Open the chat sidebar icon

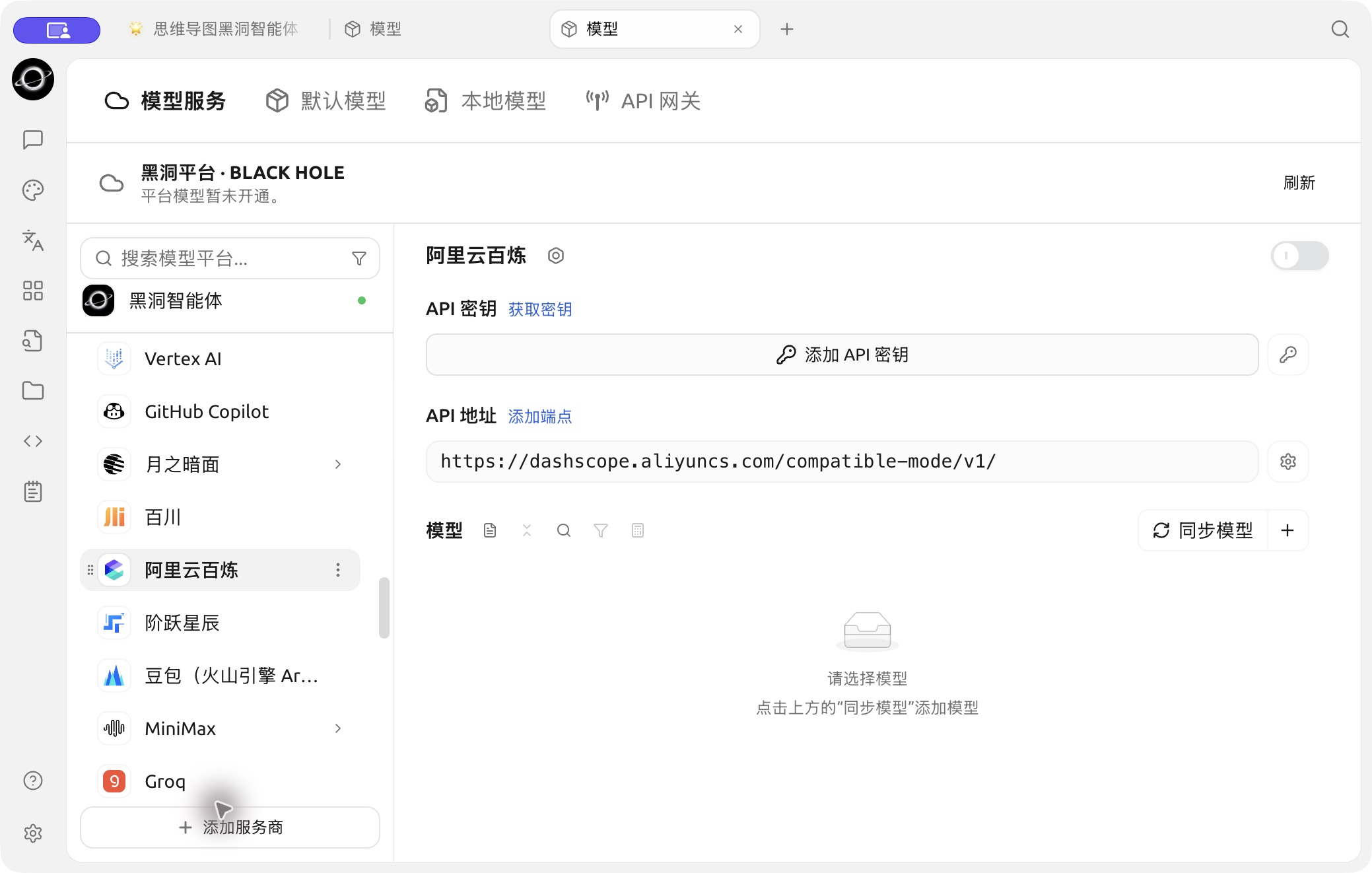(x=33, y=139)
